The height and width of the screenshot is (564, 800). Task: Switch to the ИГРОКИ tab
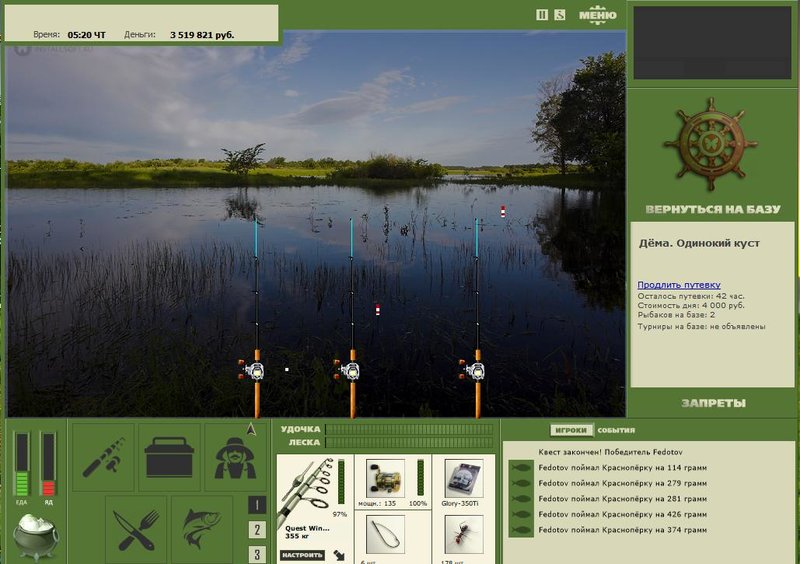point(571,430)
